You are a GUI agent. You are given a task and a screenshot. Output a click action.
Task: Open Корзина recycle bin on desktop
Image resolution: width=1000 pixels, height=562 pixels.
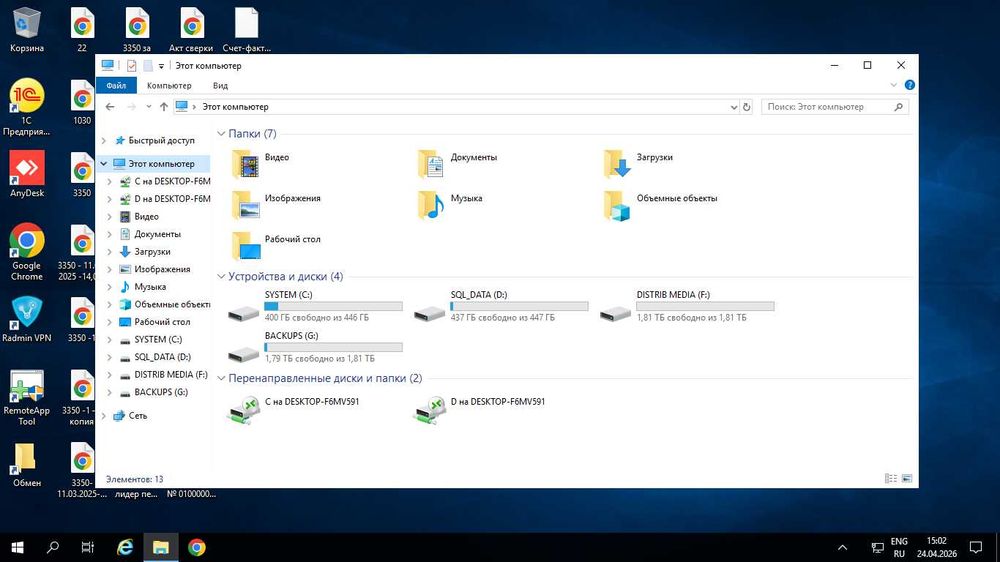coord(27,30)
